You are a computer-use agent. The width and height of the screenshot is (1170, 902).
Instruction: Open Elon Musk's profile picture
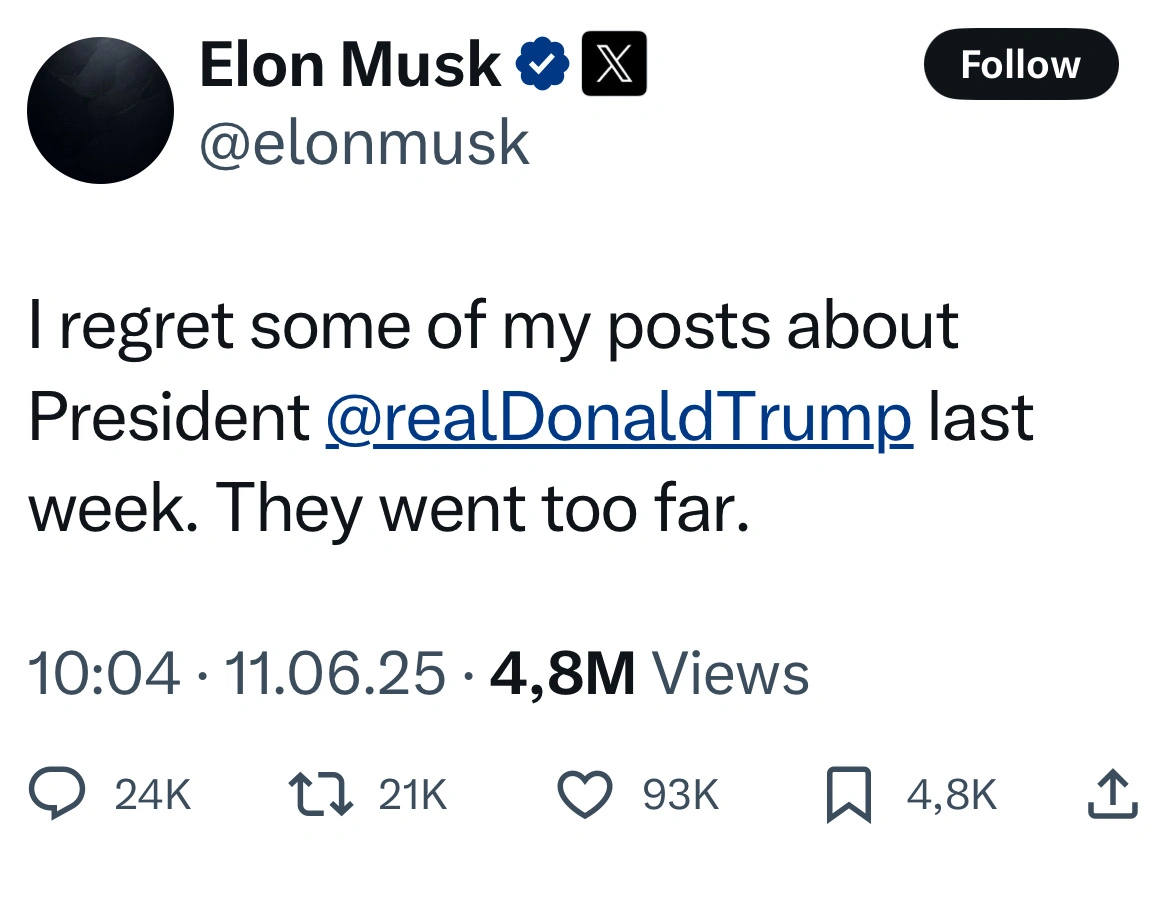tap(100, 110)
